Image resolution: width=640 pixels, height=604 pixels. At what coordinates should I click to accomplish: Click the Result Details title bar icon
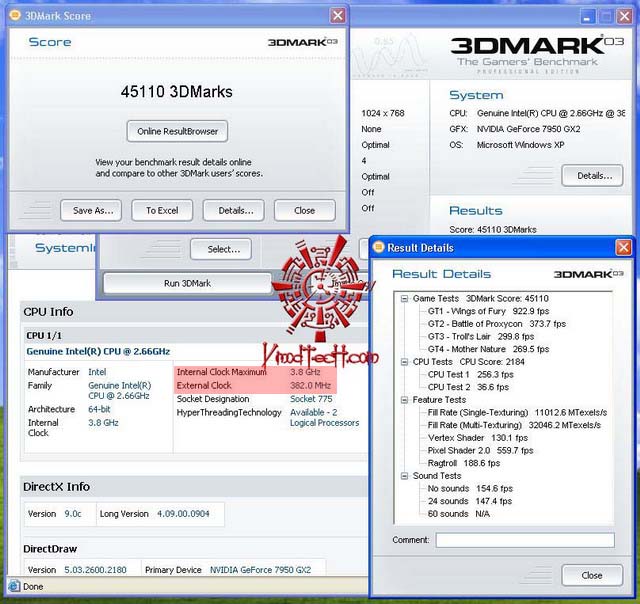[x=379, y=247]
